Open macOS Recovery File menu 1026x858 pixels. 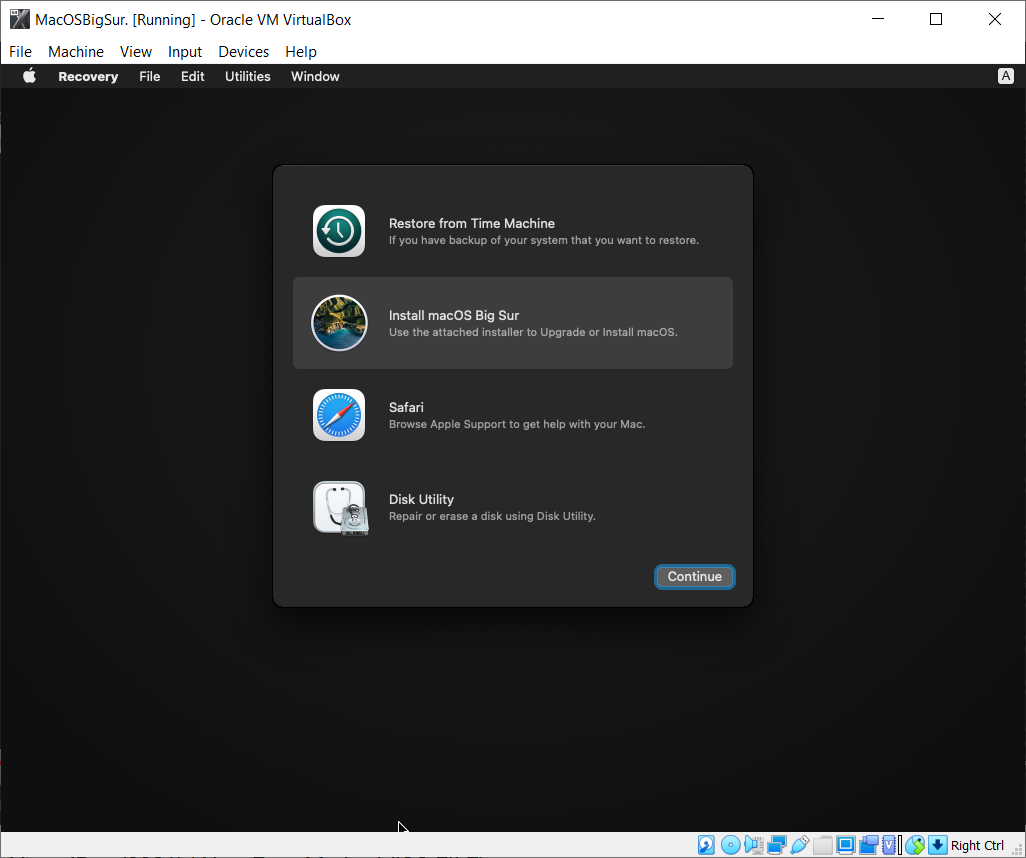(x=149, y=77)
